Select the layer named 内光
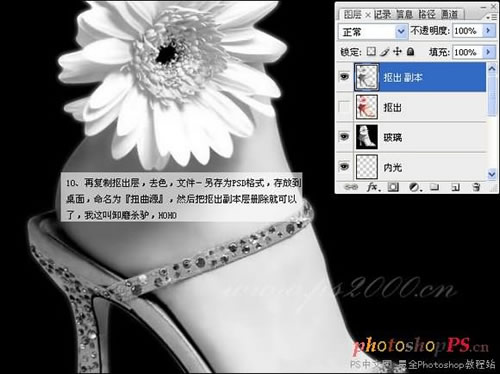 [x=393, y=167]
